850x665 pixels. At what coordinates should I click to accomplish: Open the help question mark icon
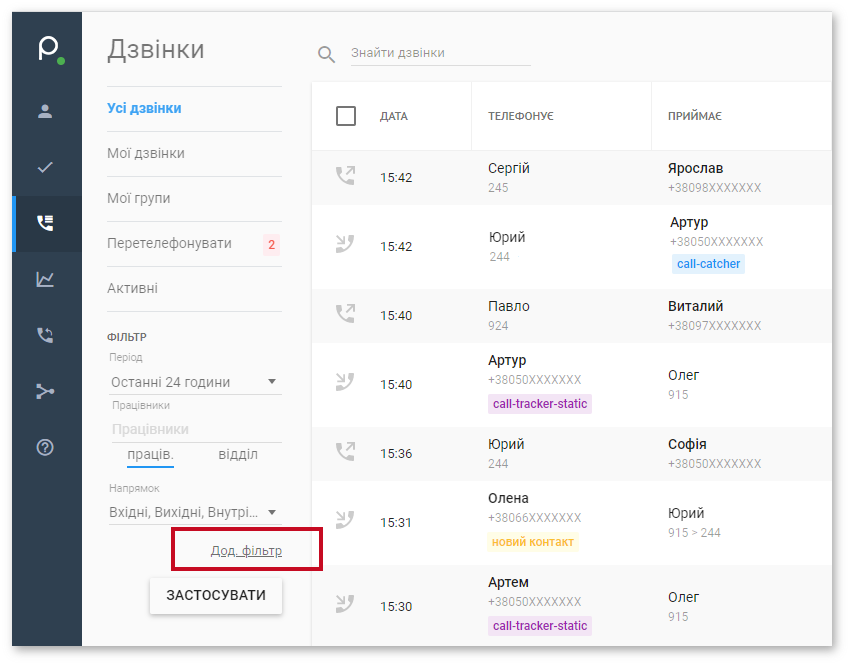point(45,447)
